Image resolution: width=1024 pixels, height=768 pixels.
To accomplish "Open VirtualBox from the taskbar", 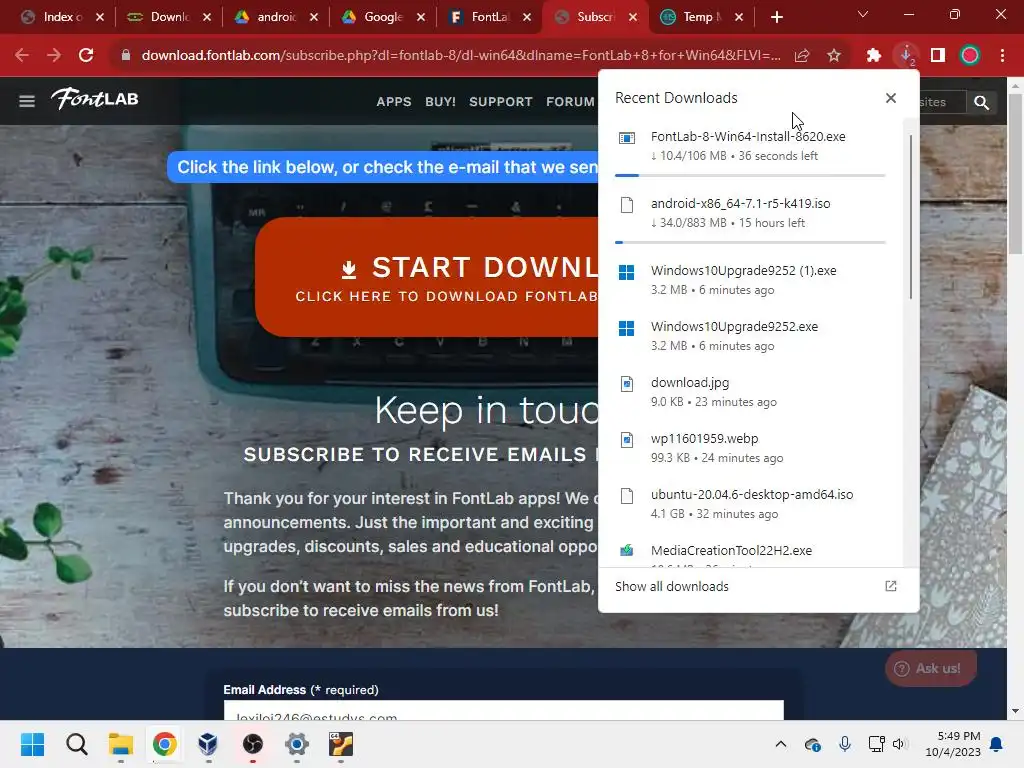I will [208, 744].
